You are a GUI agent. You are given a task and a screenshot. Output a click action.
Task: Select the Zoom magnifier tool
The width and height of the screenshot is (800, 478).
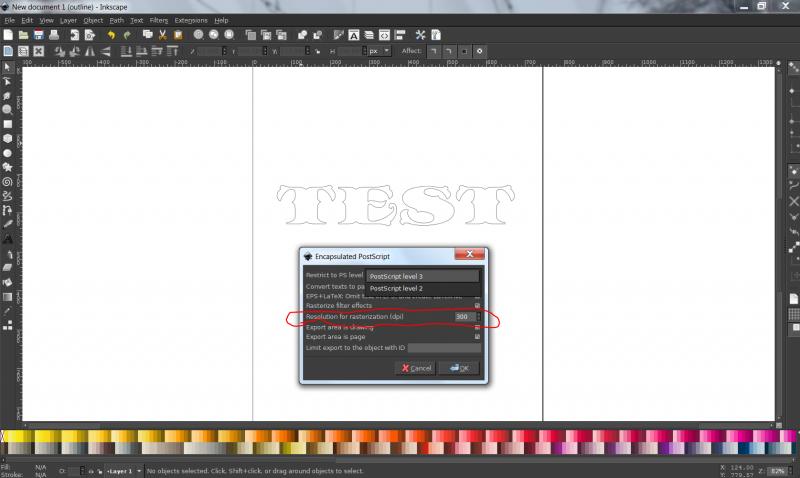point(7,110)
